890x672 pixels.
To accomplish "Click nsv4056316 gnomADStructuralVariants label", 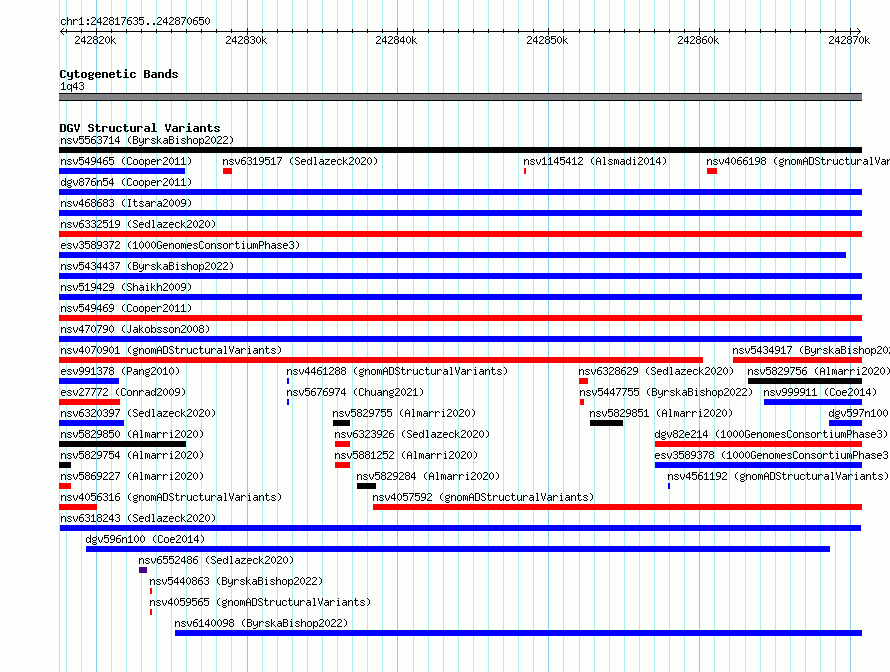I will [x=171, y=497].
